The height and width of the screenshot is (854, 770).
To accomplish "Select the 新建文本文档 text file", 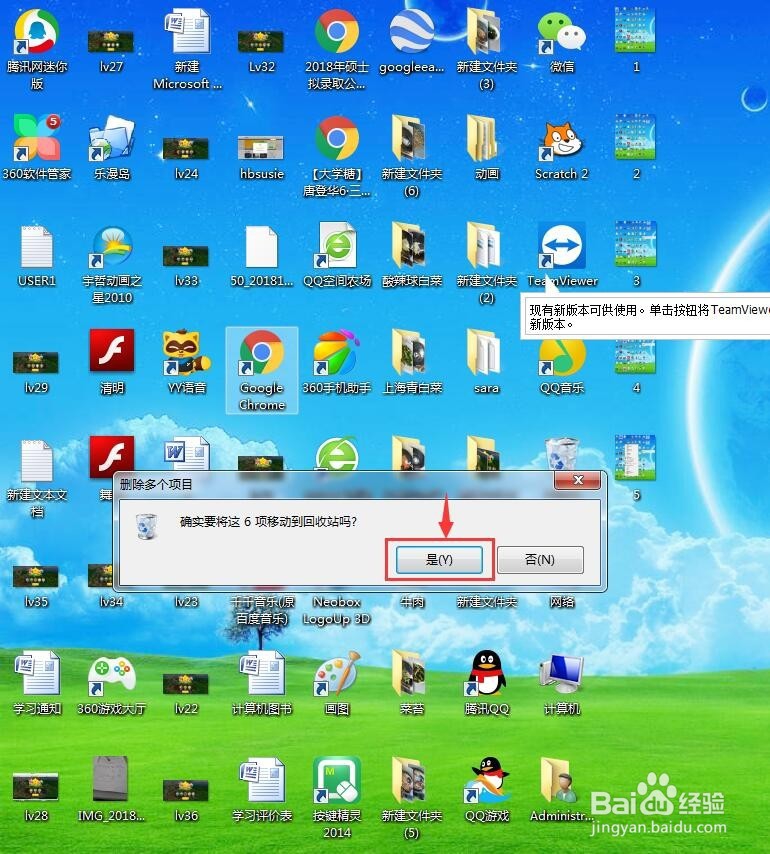I will pyautogui.click(x=36, y=460).
